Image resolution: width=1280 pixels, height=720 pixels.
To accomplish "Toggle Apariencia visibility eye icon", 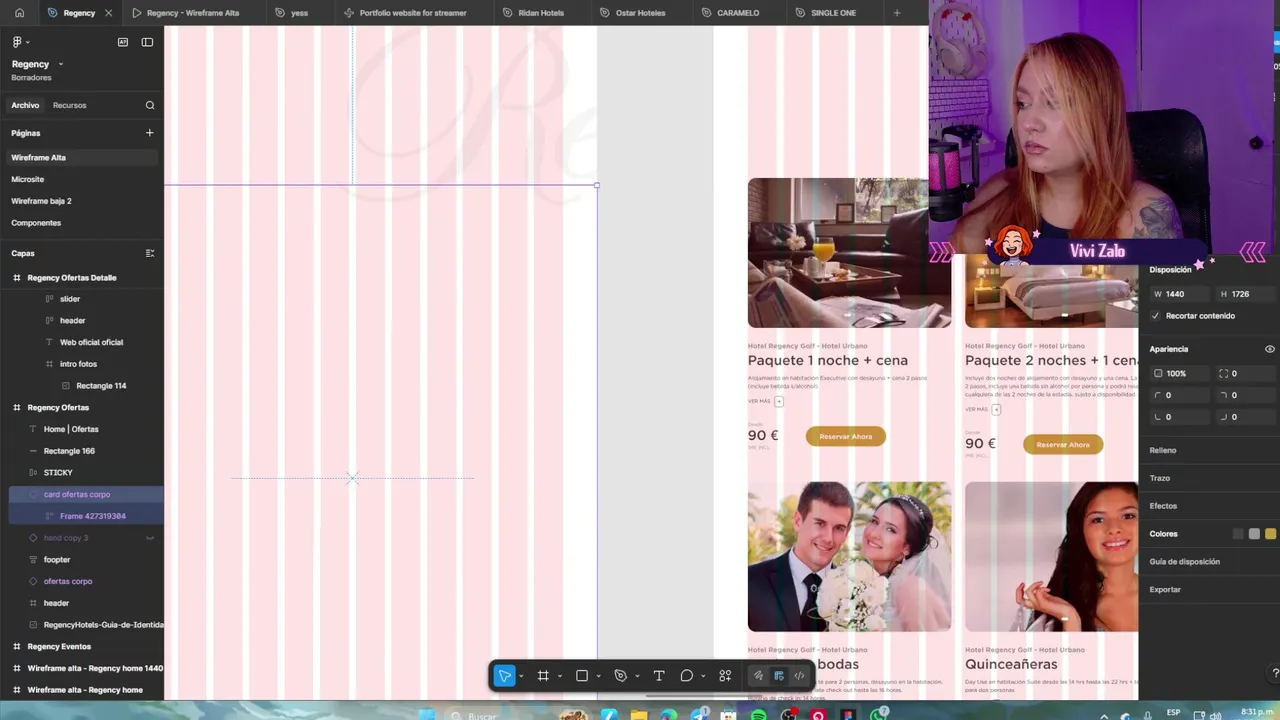I will [1270, 349].
